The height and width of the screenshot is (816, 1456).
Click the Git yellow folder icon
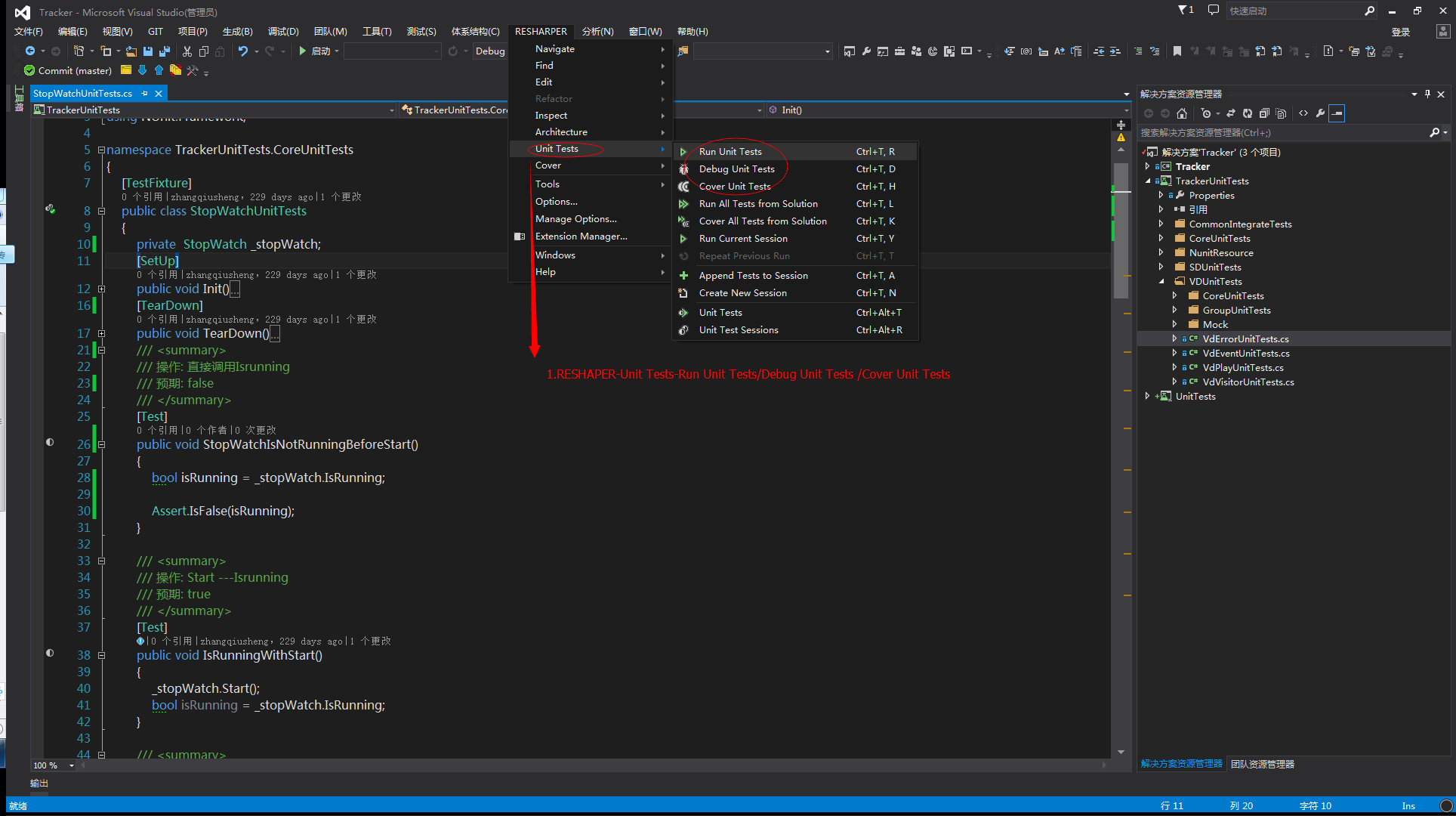[x=125, y=70]
